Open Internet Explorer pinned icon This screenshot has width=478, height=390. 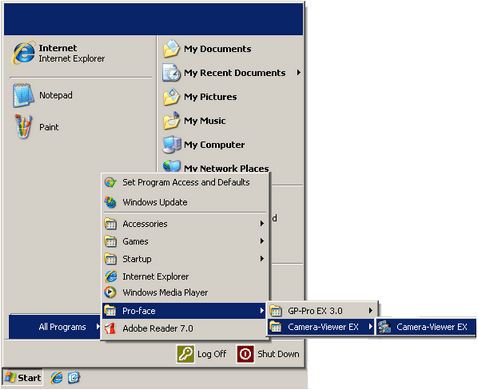[x=23, y=53]
